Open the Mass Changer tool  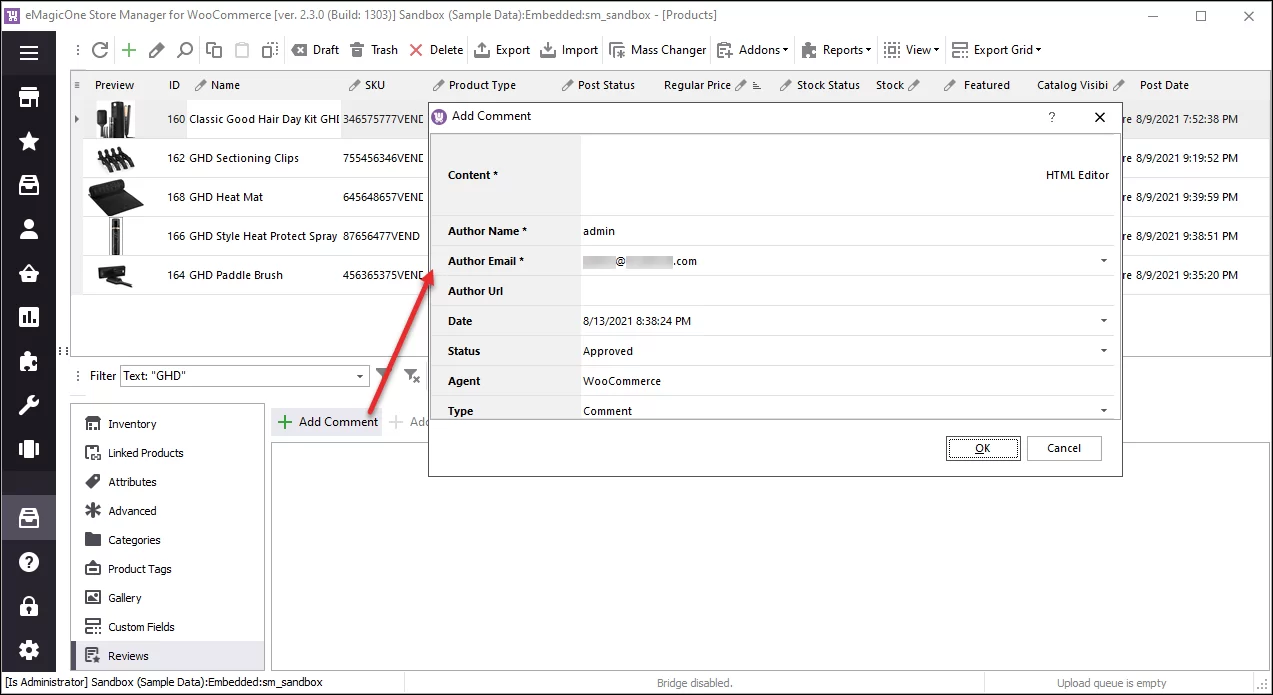click(656, 49)
